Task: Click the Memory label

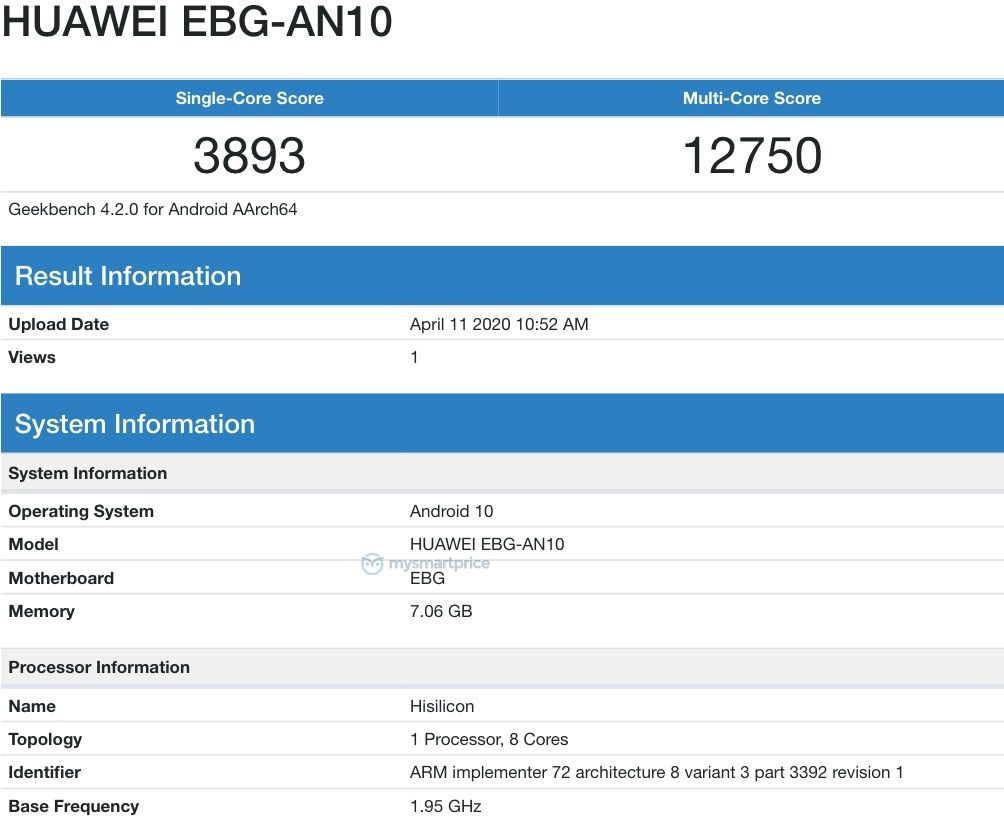Action: coord(42,612)
